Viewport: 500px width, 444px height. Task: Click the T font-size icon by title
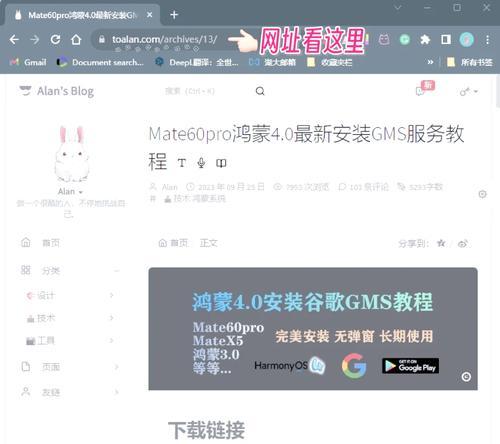[x=182, y=163]
